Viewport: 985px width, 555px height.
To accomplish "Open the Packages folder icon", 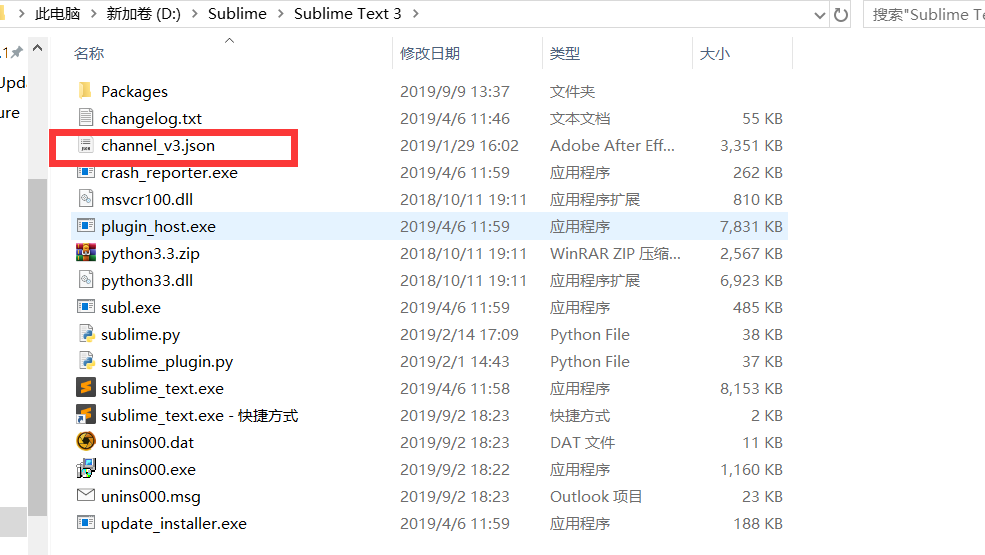I will [x=85, y=91].
